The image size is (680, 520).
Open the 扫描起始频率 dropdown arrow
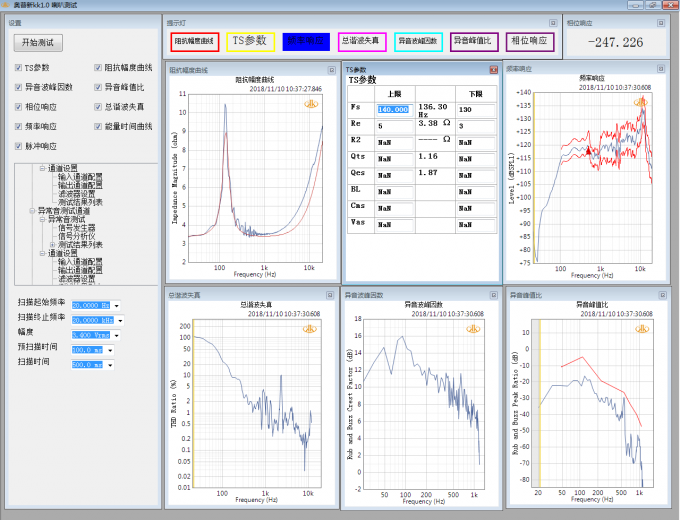click(117, 306)
